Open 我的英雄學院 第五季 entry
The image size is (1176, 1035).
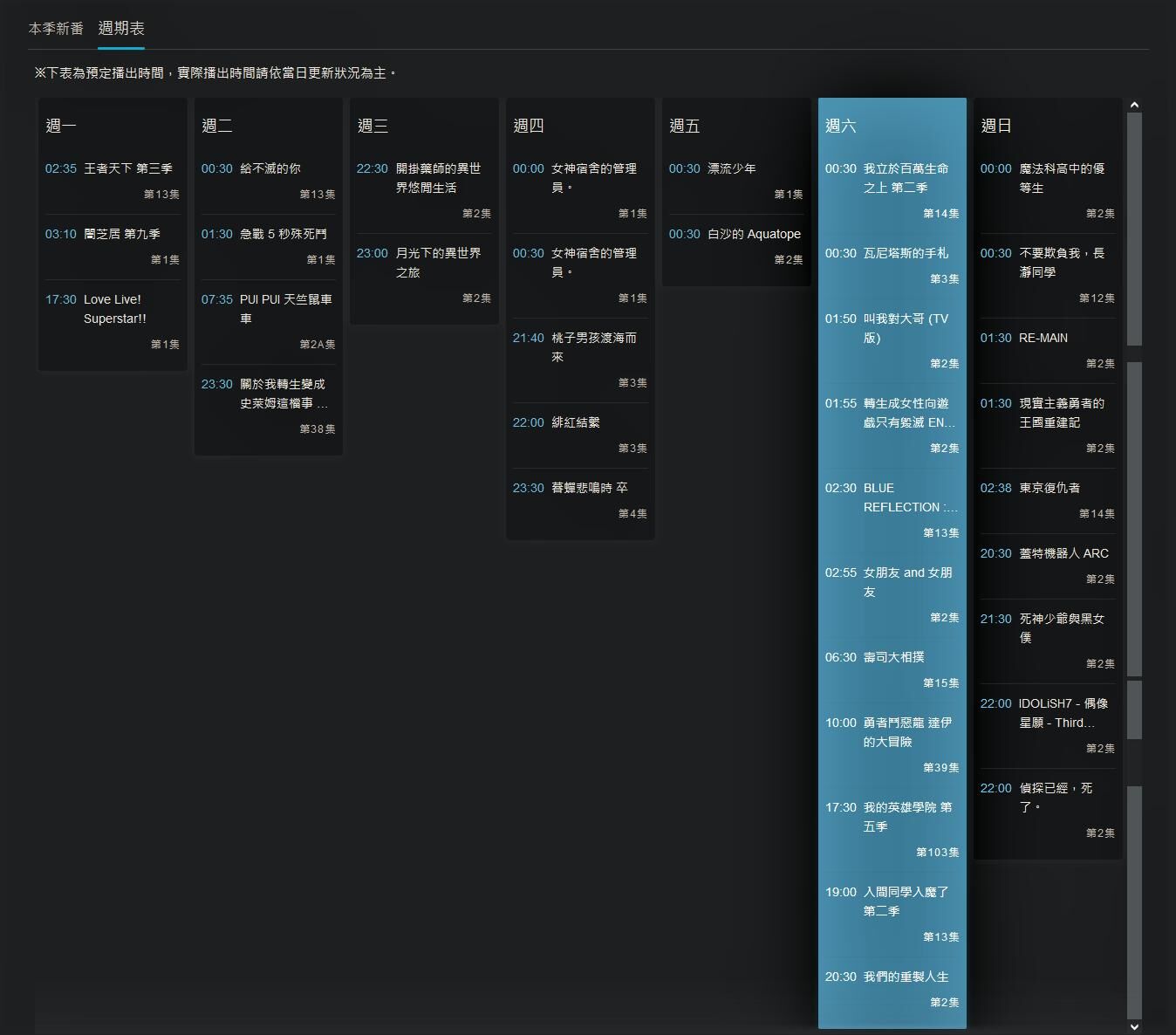click(907, 817)
